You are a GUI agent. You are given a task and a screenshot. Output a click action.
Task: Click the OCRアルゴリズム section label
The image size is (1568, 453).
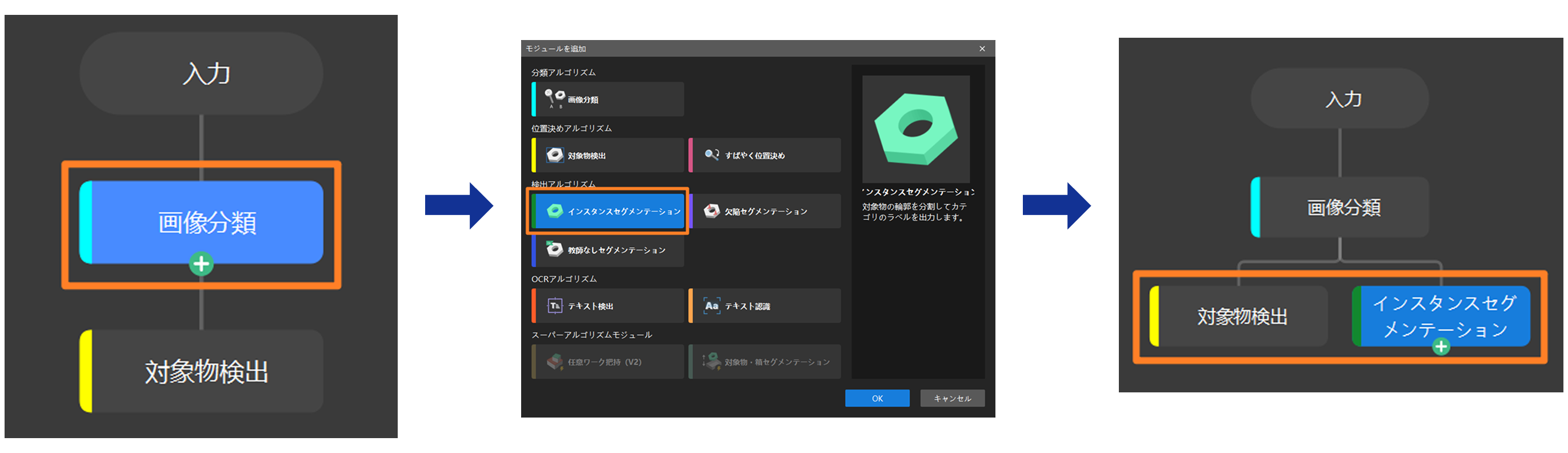click(564, 279)
